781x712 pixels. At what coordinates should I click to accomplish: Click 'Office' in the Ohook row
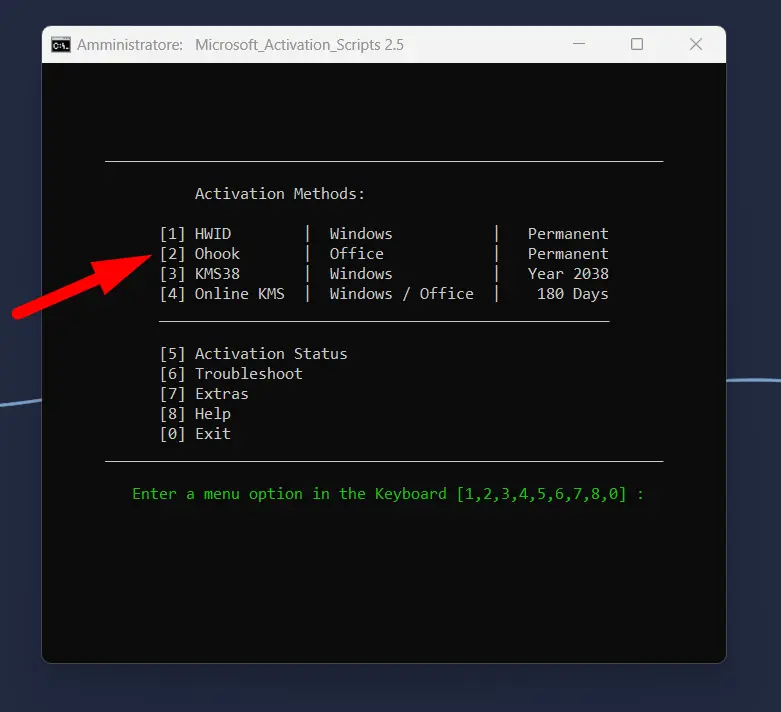pos(357,254)
